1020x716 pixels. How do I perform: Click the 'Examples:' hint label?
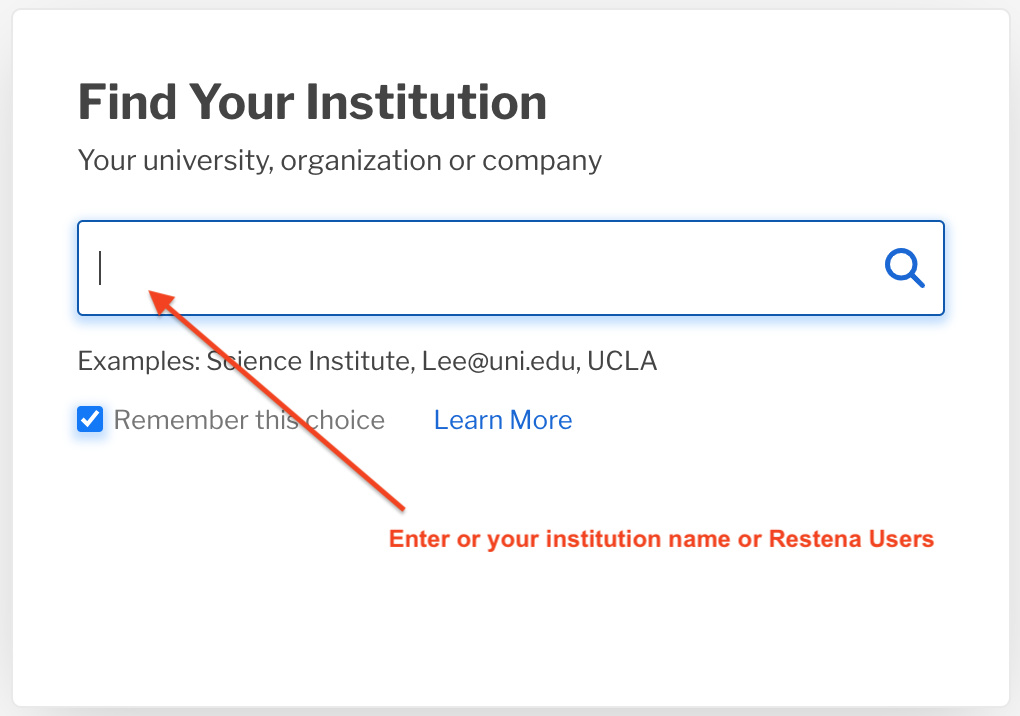pyautogui.click(x=139, y=361)
